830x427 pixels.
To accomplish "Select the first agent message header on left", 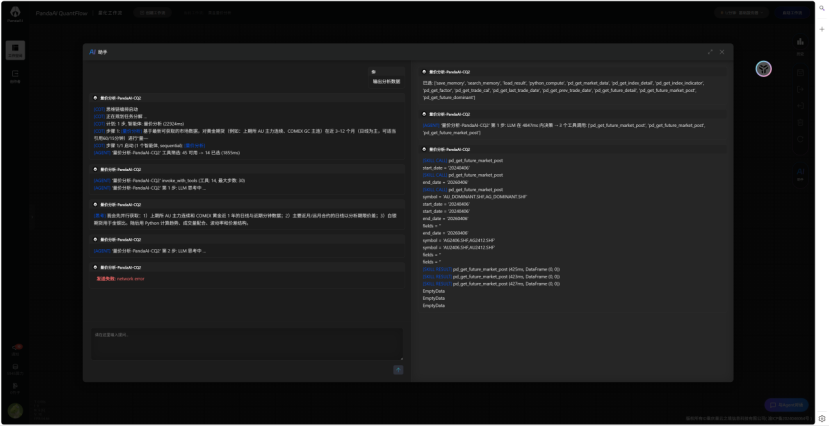I will (118, 97).
